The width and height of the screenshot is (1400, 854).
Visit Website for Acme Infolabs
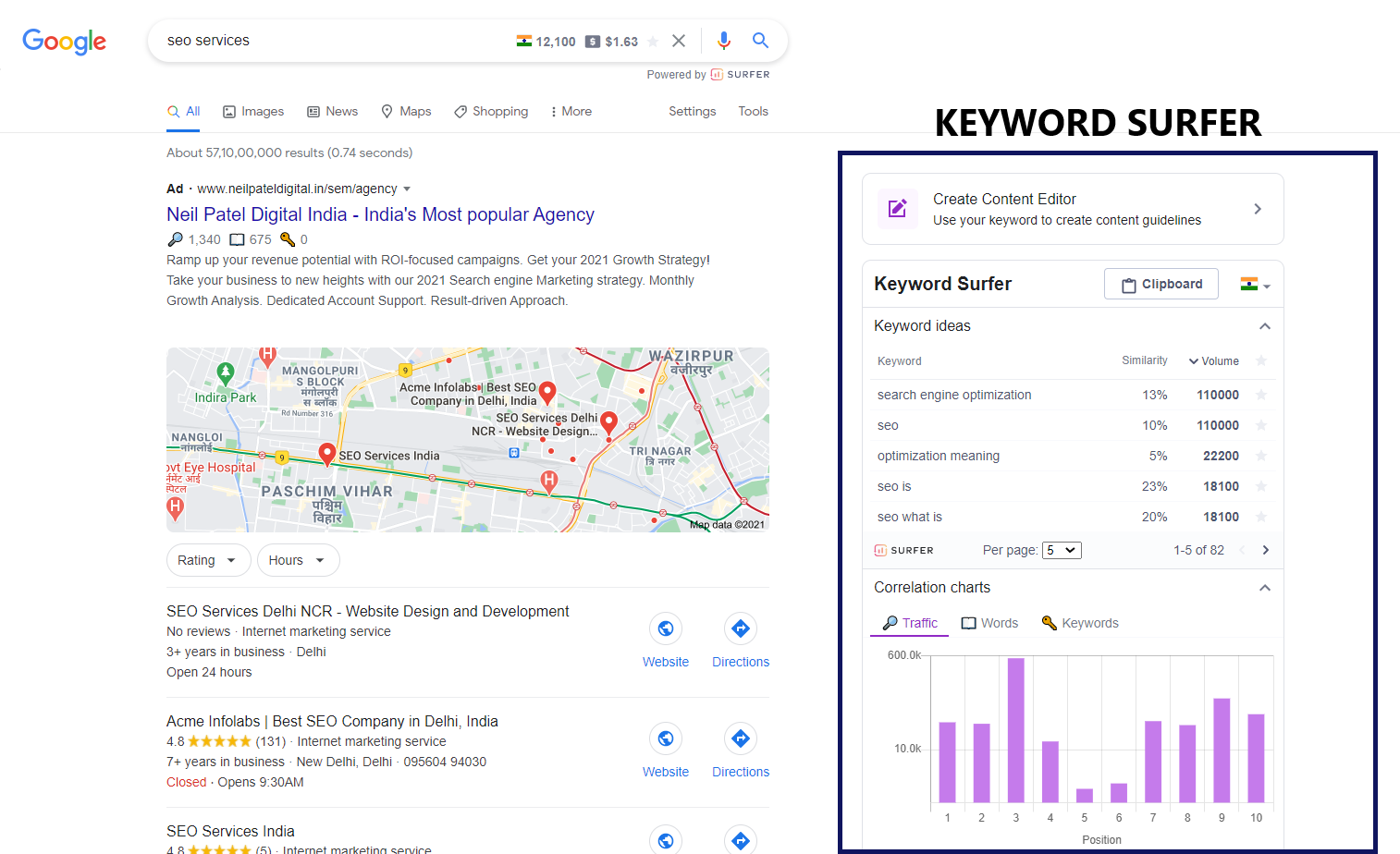(x=666, y=750)
